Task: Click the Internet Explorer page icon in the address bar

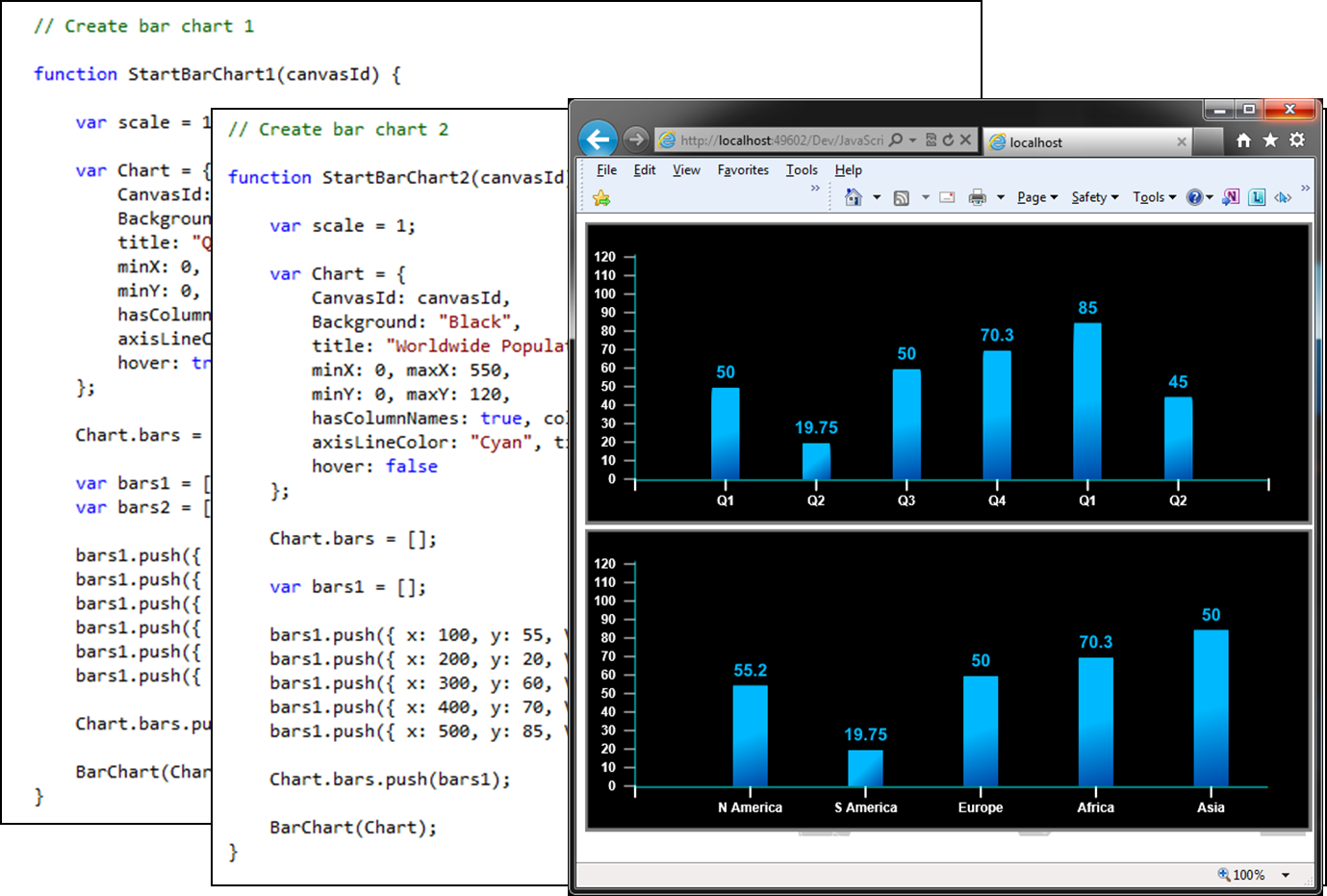Action: click(667, 141)
